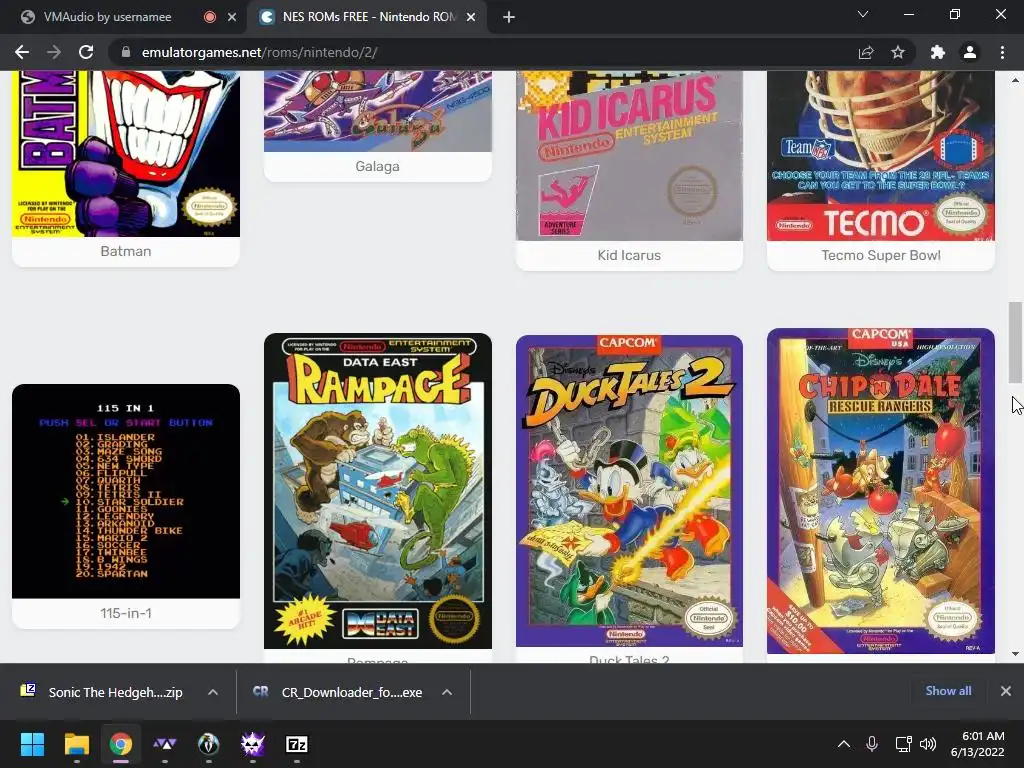
Task: Select the NES ROMs FREE tab
Action: (369, 17)
